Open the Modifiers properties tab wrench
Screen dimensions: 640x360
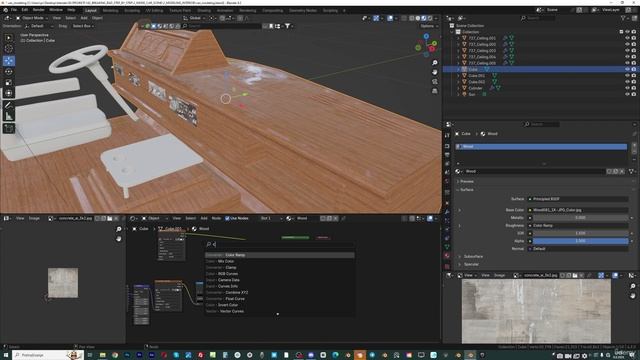tap(447, 212)
